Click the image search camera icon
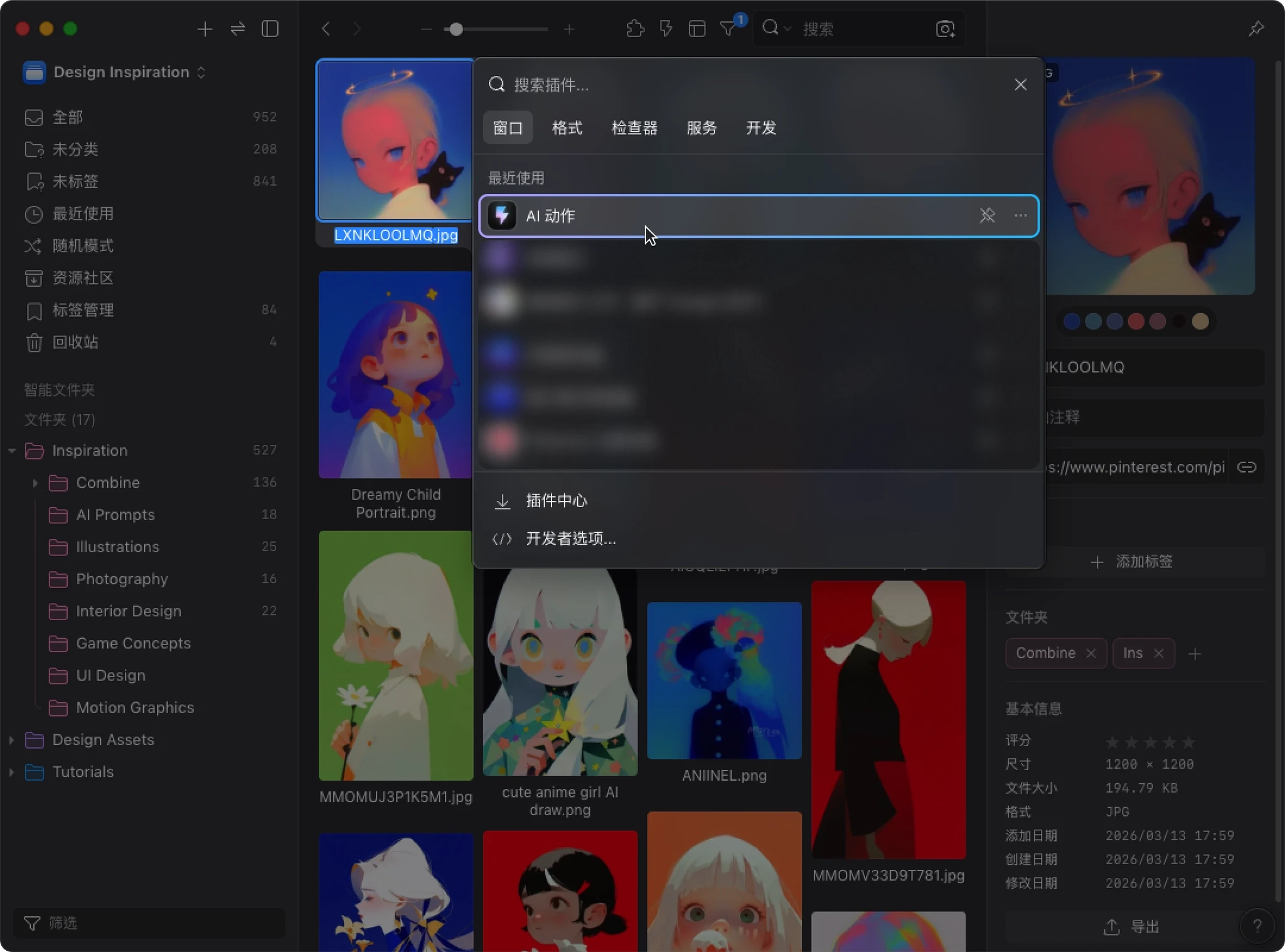This screenshot has height=952, width=1285. click(x=945, y=29)
